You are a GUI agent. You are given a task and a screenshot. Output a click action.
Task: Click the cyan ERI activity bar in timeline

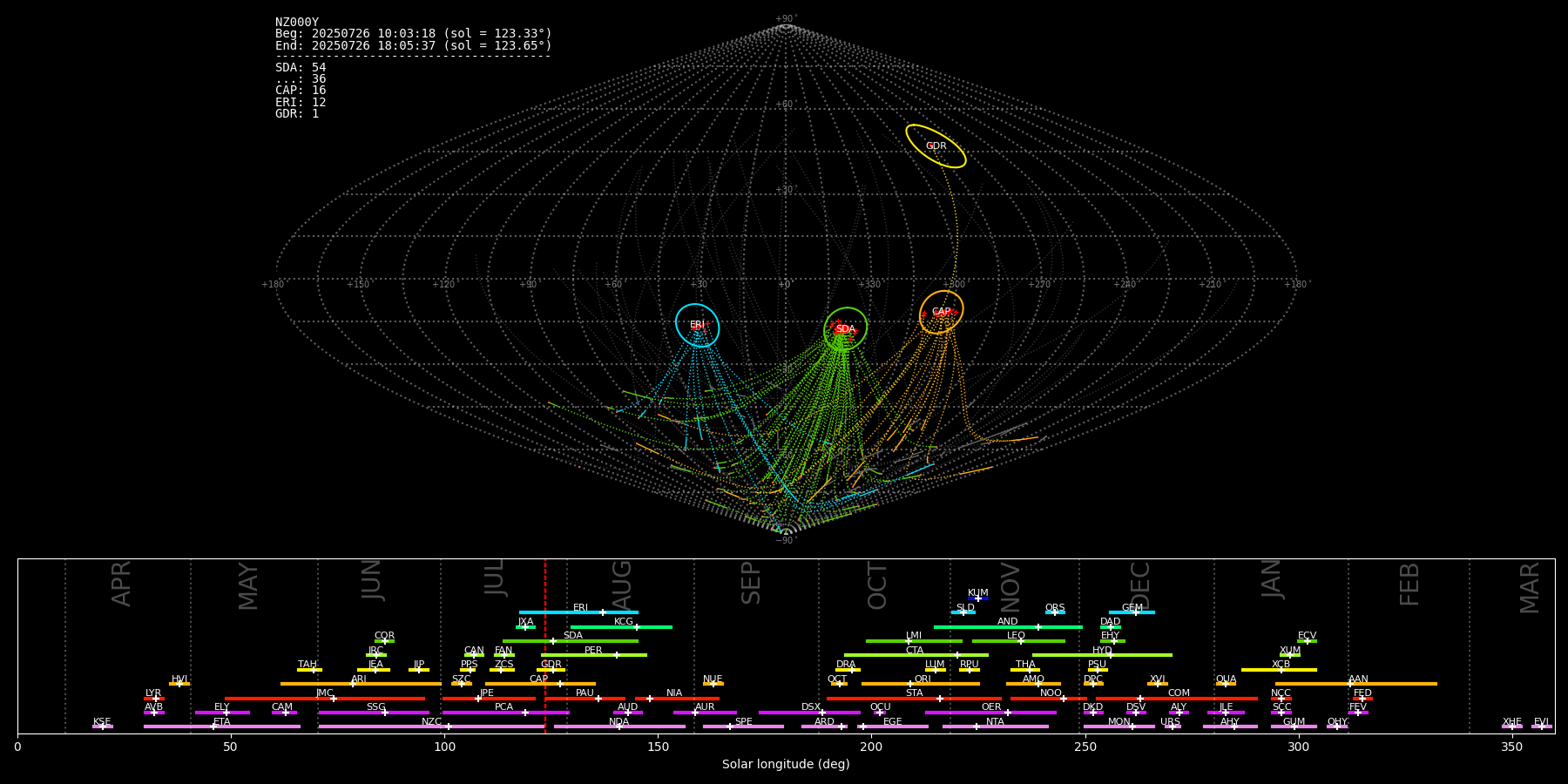[578, 612]
